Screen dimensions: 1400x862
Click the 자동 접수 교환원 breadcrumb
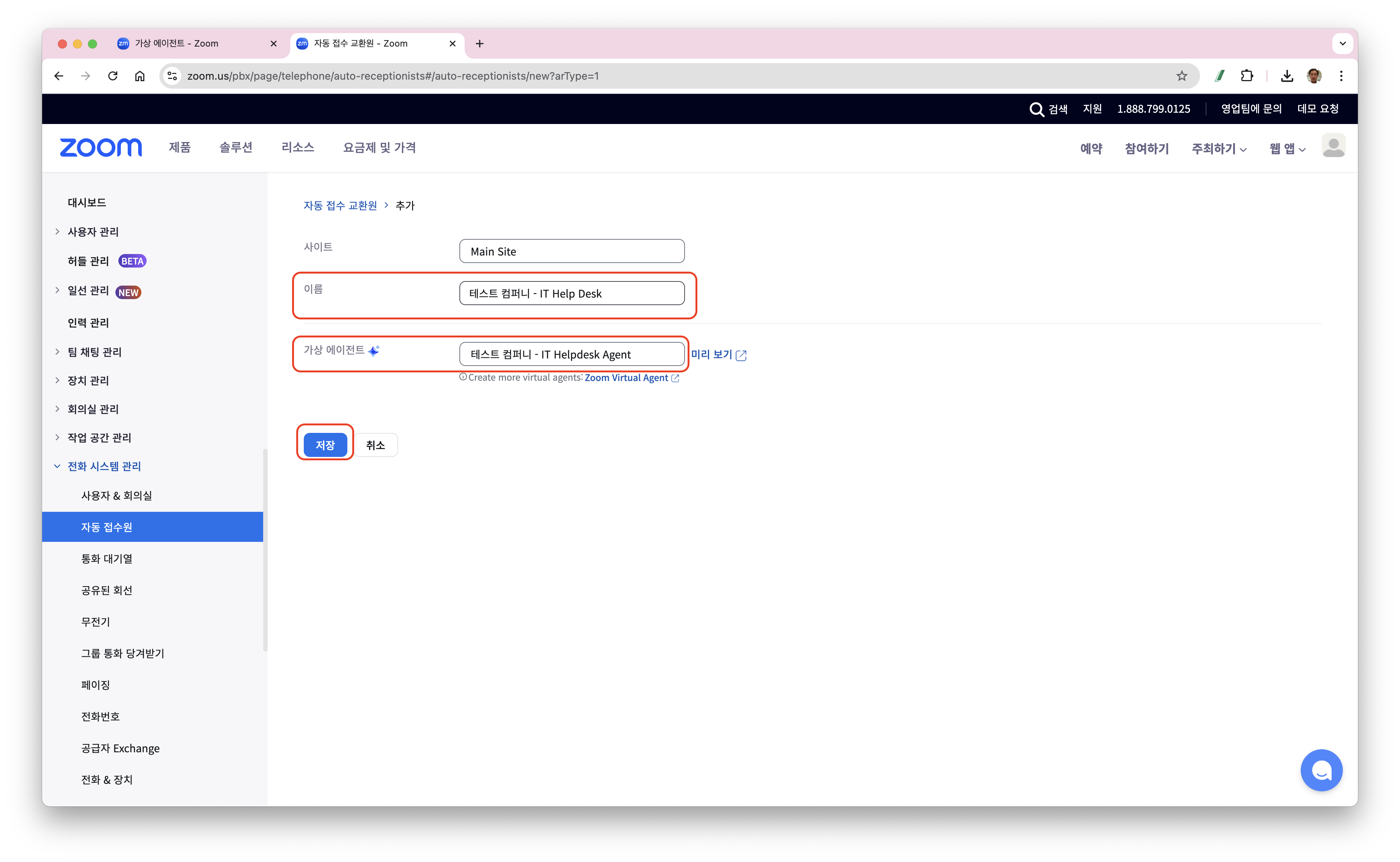pos(341,205)
